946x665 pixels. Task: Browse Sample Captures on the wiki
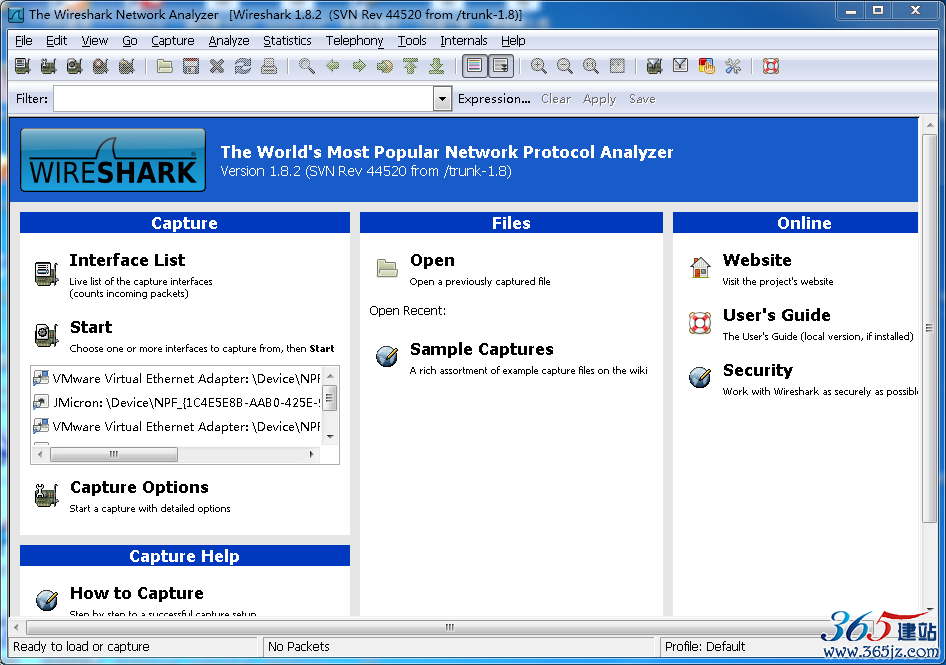click(x=481, y=349)
